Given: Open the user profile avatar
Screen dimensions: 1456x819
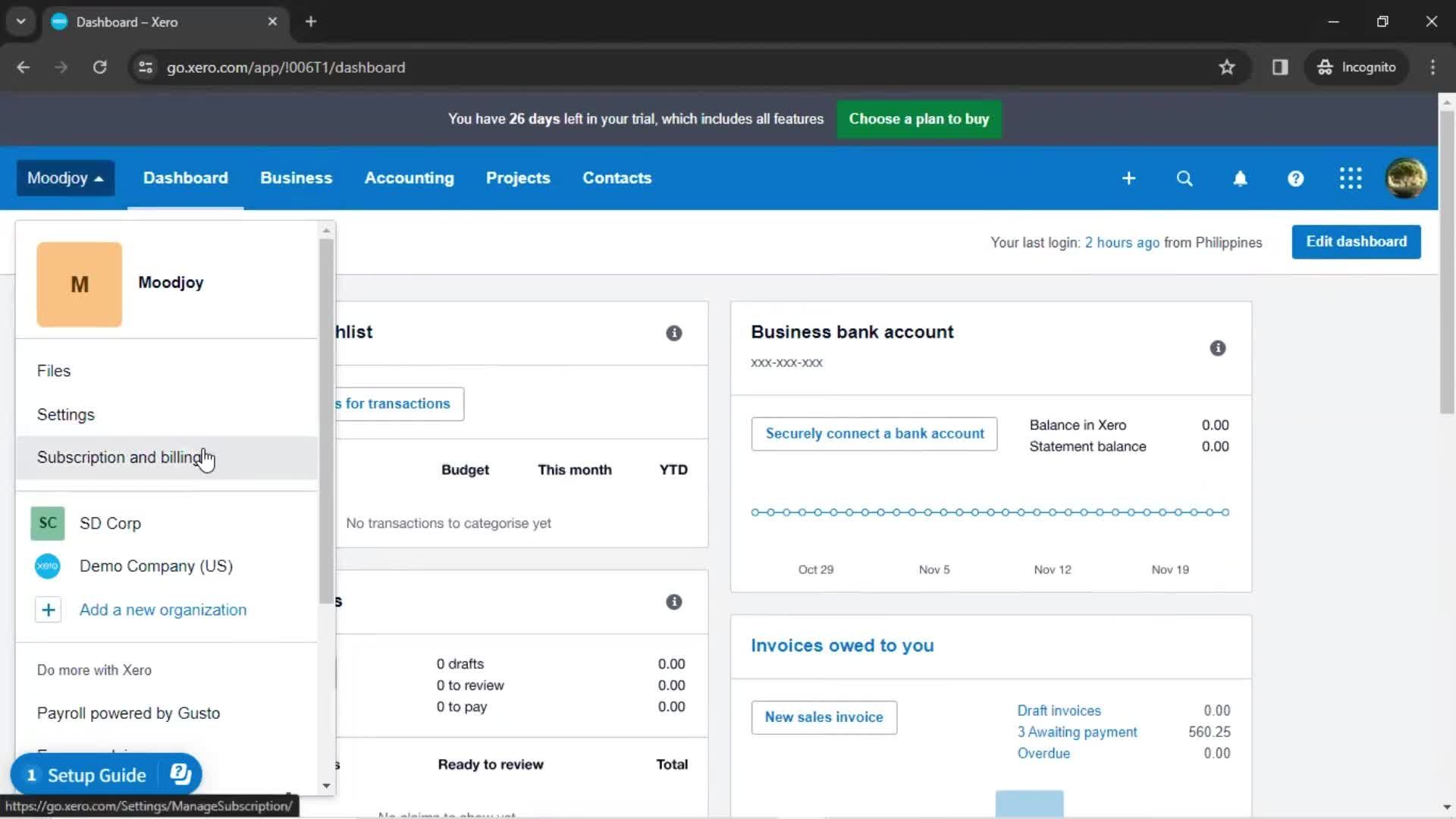Looking at the screenshot, I should point(1406,178).
